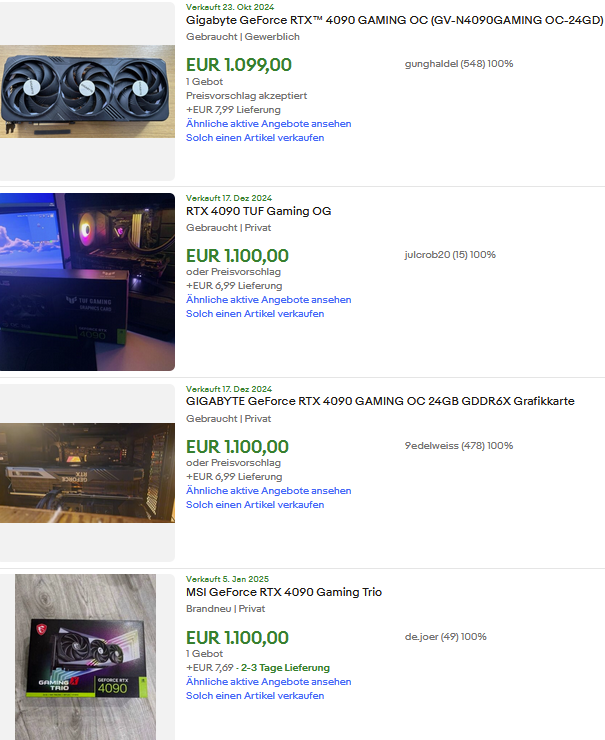Screen dimensions: 605x740
Task: Click 'Ähnliche aktive Angebote ansehen' under GDDR6X Grafikkarte listing
Action: pyautogui.click(x=269, y=491)
